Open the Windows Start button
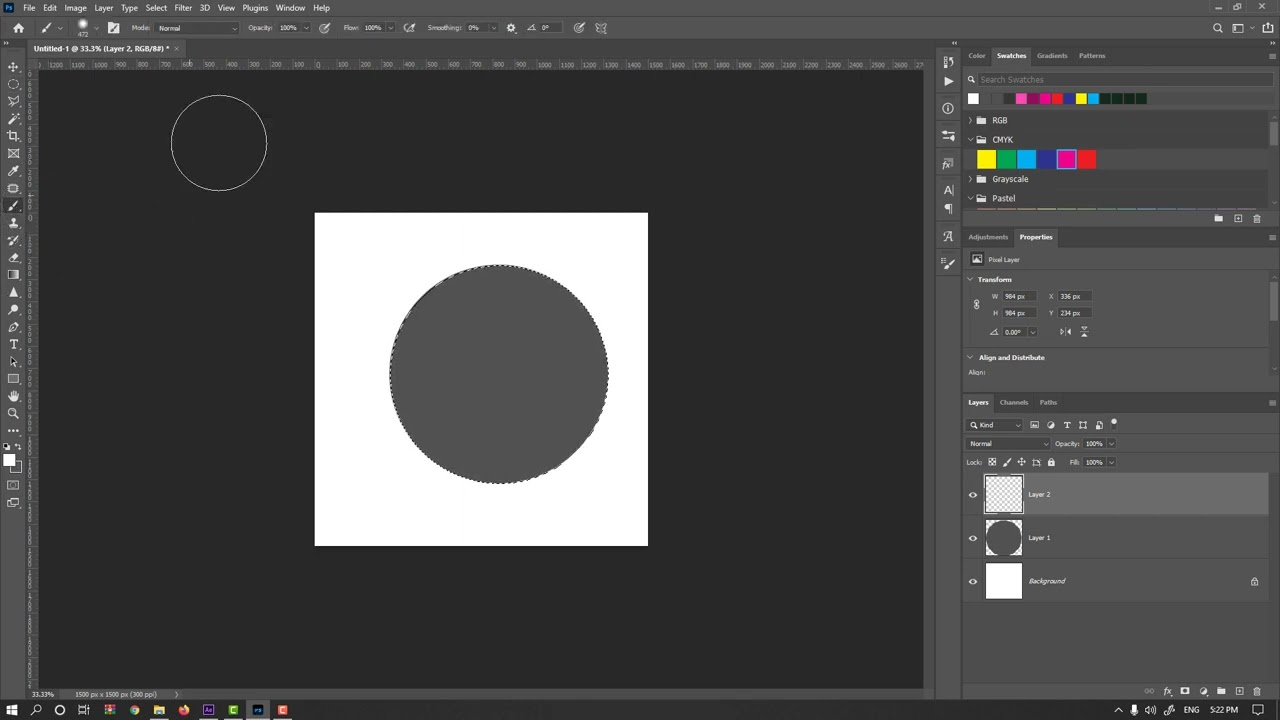This screenshot has height=720, width=1280. tap(12, 710)
